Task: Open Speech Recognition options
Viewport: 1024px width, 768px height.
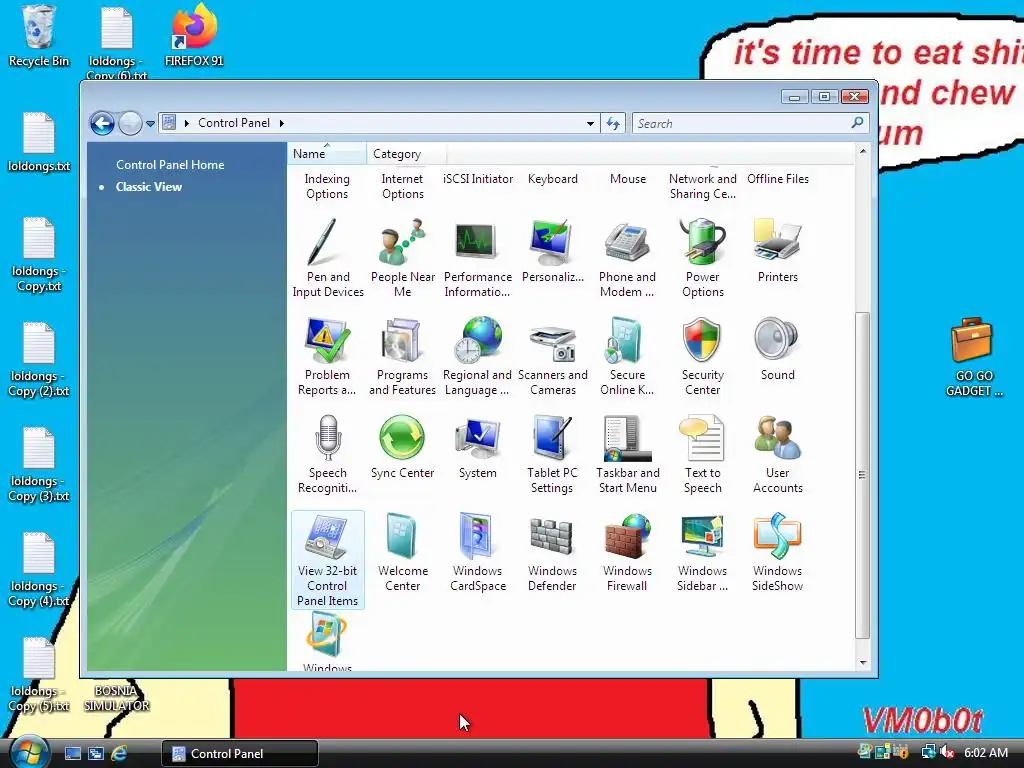Action: [x=327, y=455]
